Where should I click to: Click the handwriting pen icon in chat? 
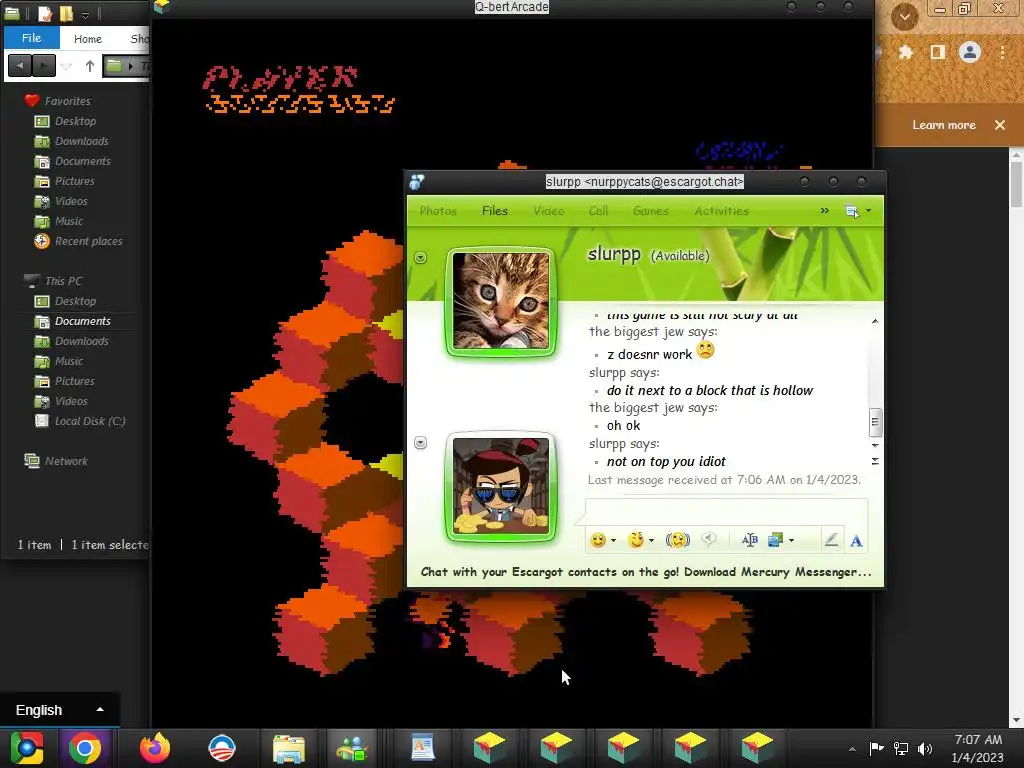831,539
